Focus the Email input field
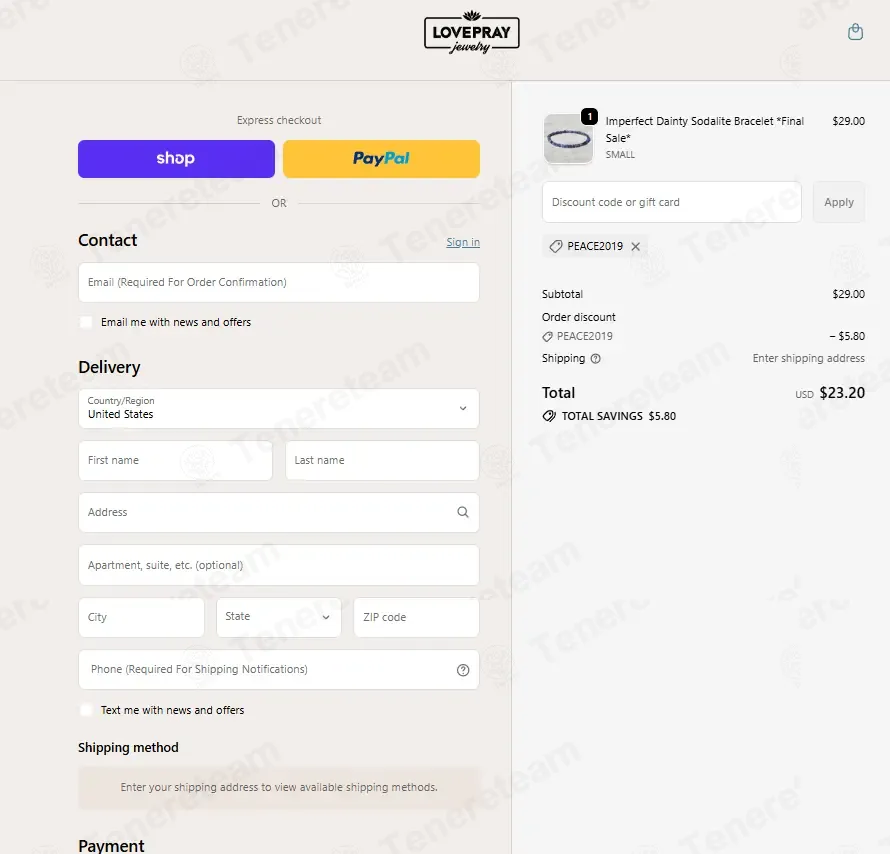 coord(279,282)
